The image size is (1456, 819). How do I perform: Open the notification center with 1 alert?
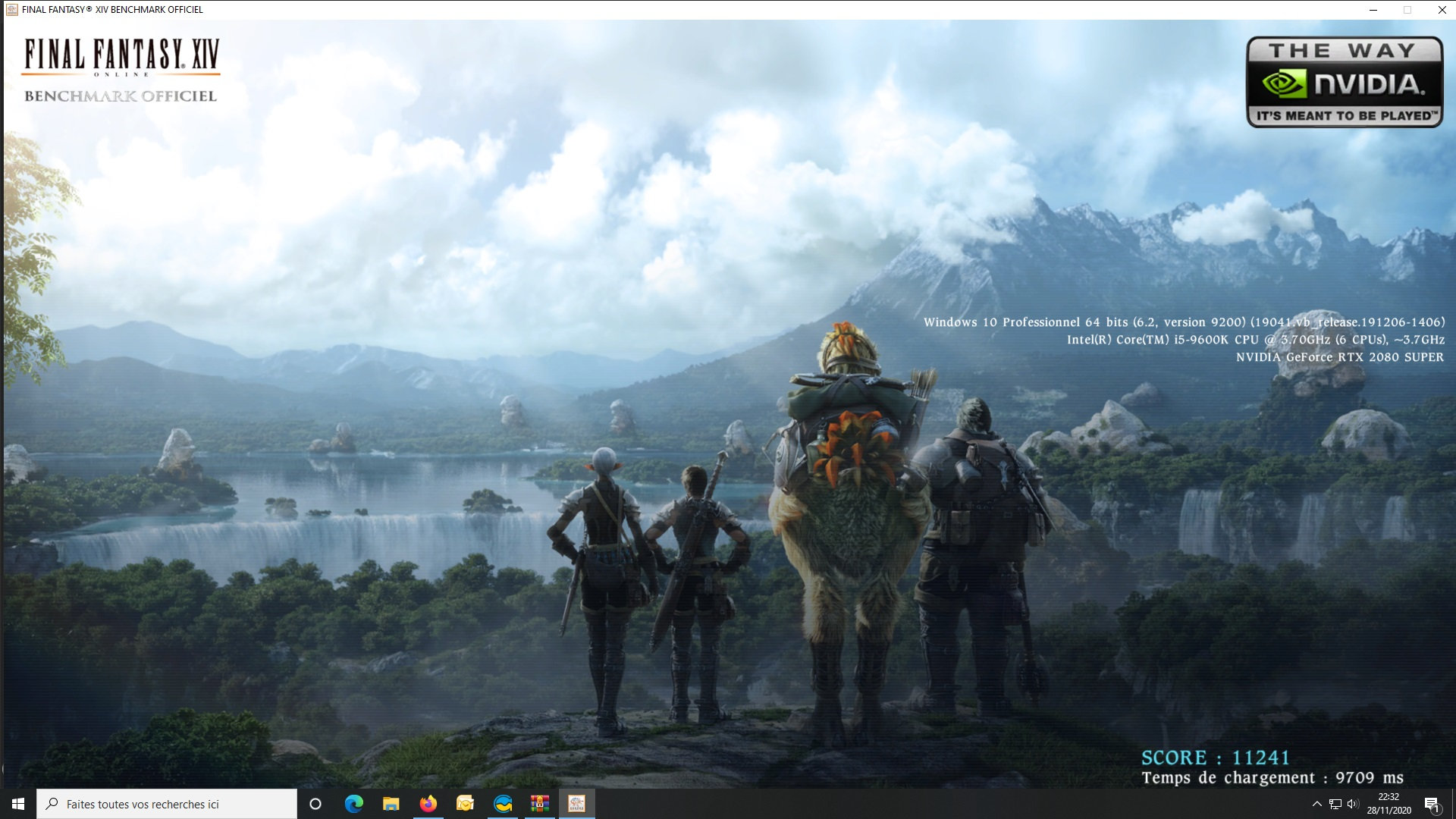(x=1432, y=804)
